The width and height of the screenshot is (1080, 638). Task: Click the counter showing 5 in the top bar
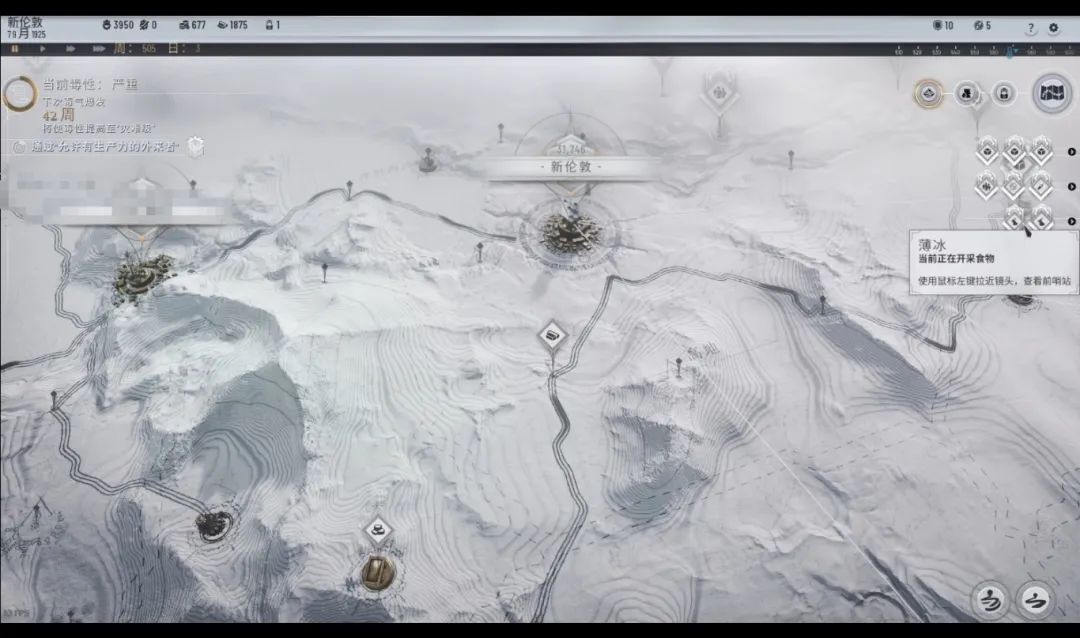(982, 25)
